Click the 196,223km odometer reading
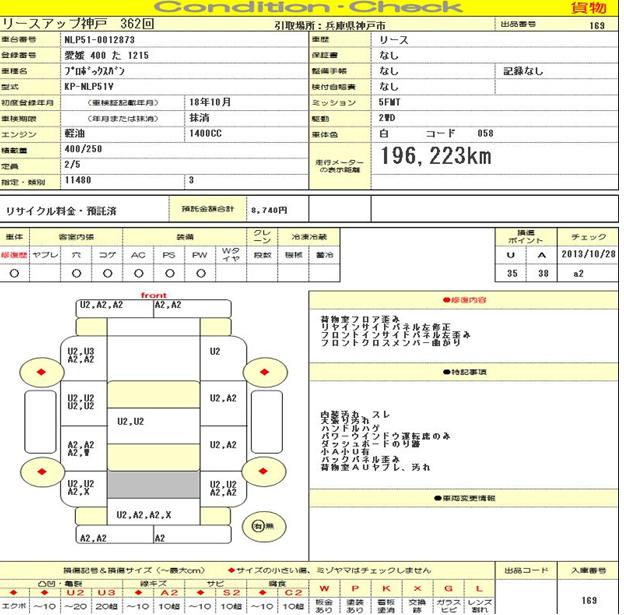 (436, 156)
